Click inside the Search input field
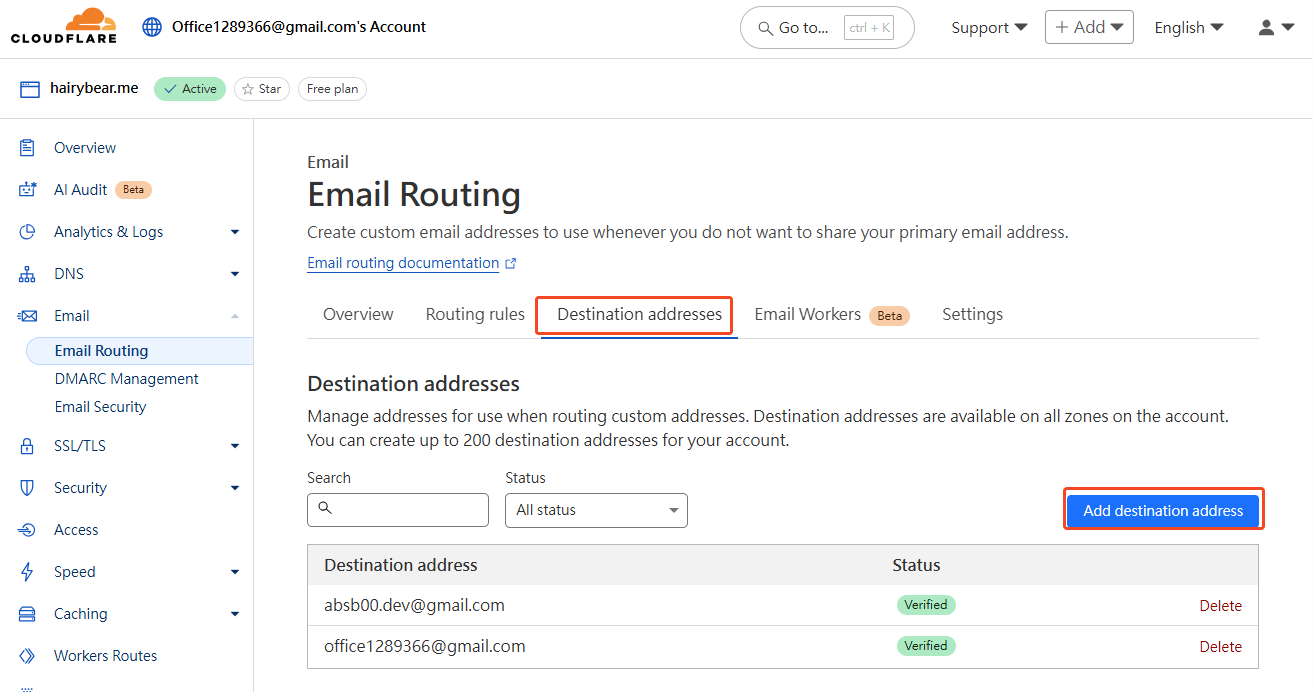The image size is (1313, 692). point(398,510)
